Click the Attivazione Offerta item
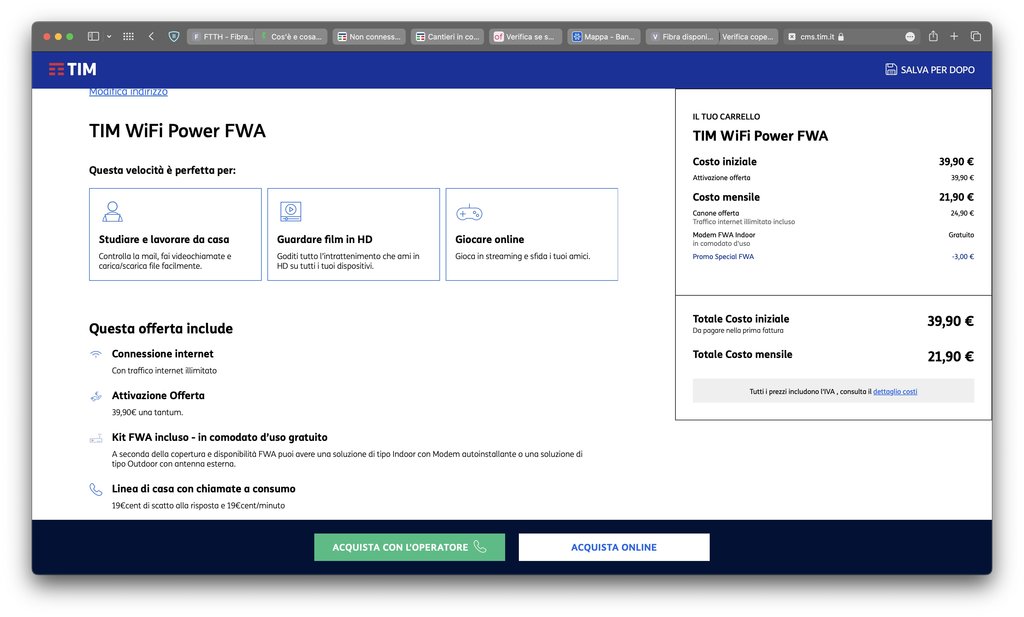1024x617 pixels. pos(158,396)
